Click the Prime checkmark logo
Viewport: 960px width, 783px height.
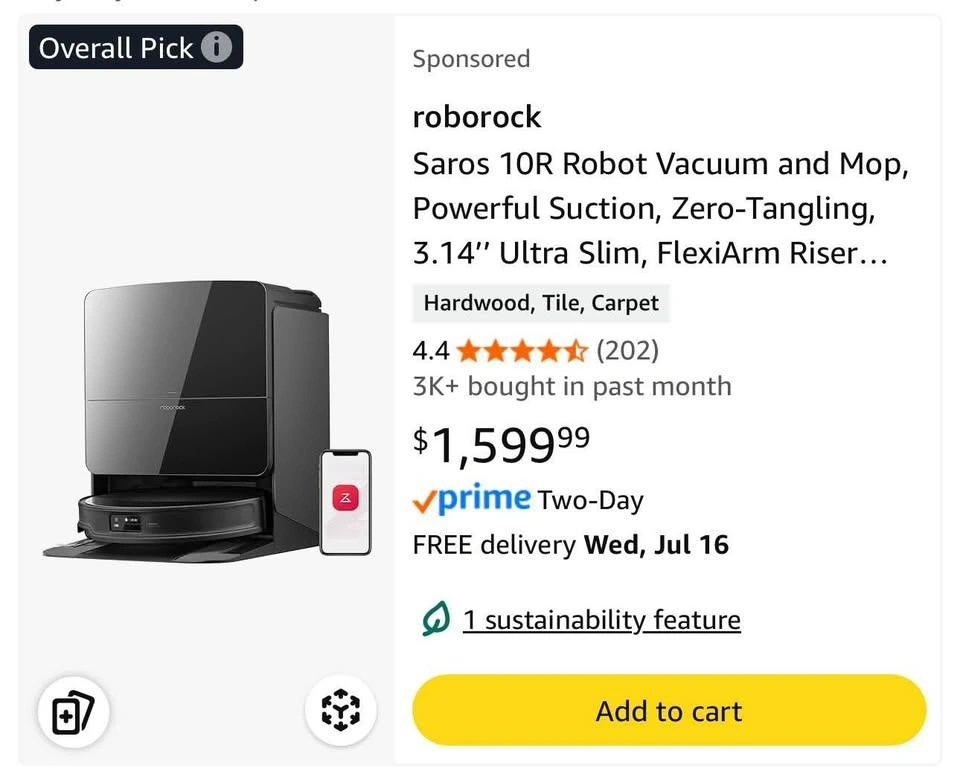(x=471, y=499)
